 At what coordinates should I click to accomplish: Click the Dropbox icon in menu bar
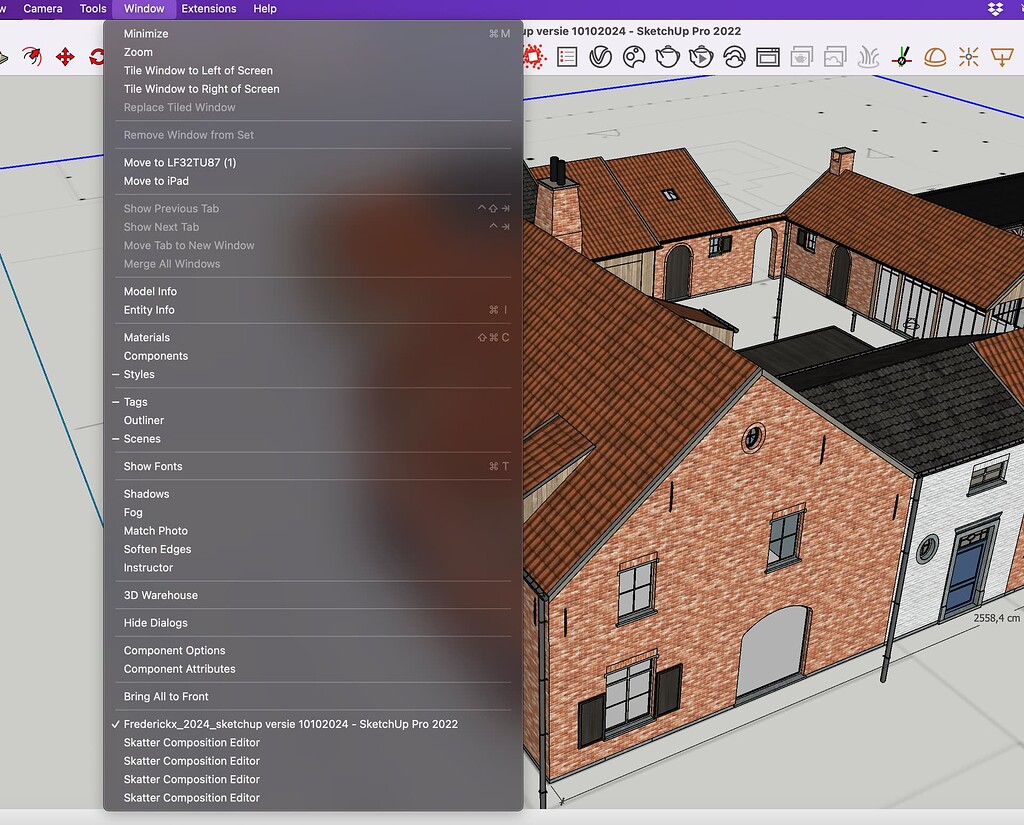[995, 9]
